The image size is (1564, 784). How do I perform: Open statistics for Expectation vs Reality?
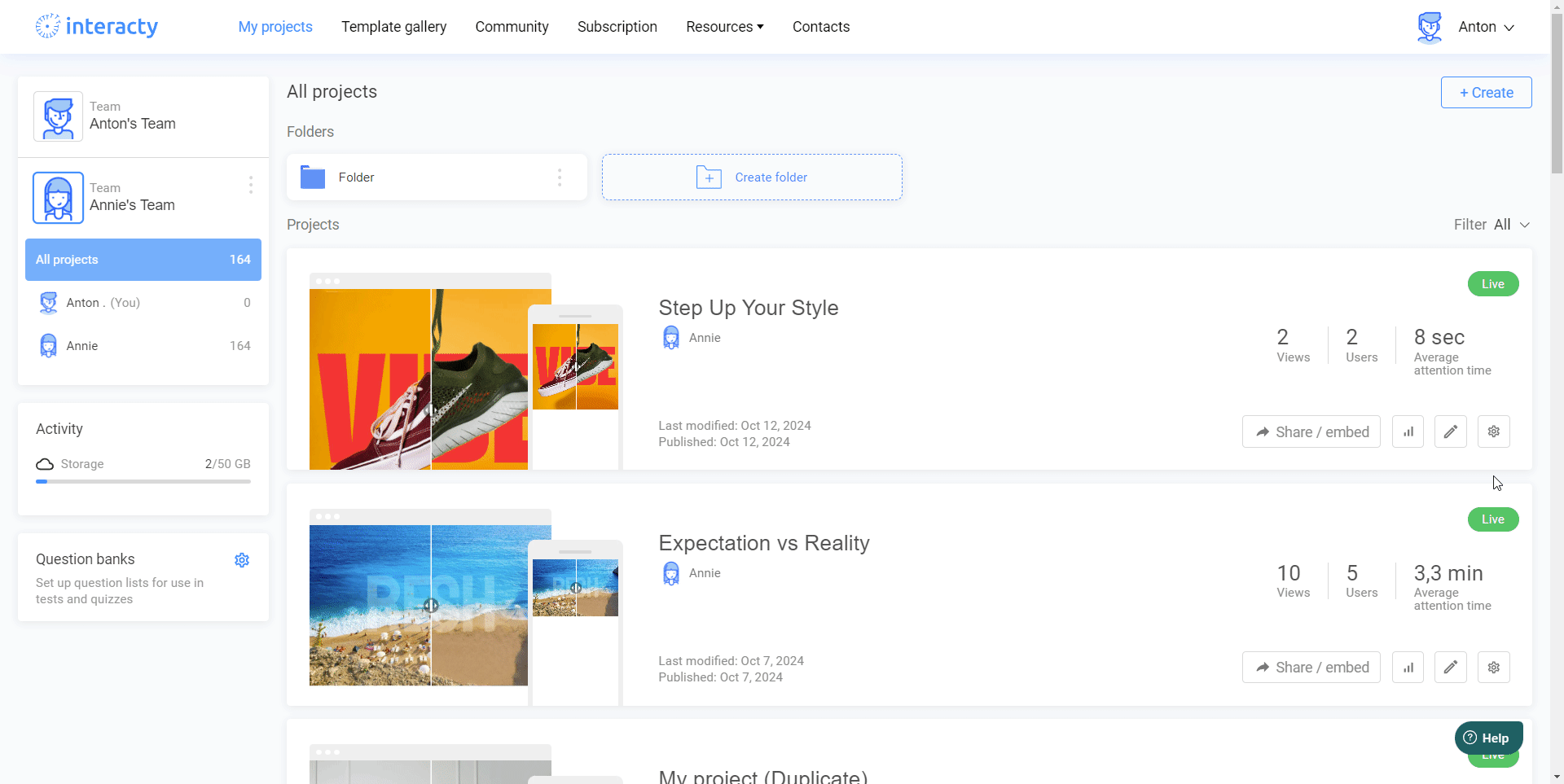tap(1408, 668)
